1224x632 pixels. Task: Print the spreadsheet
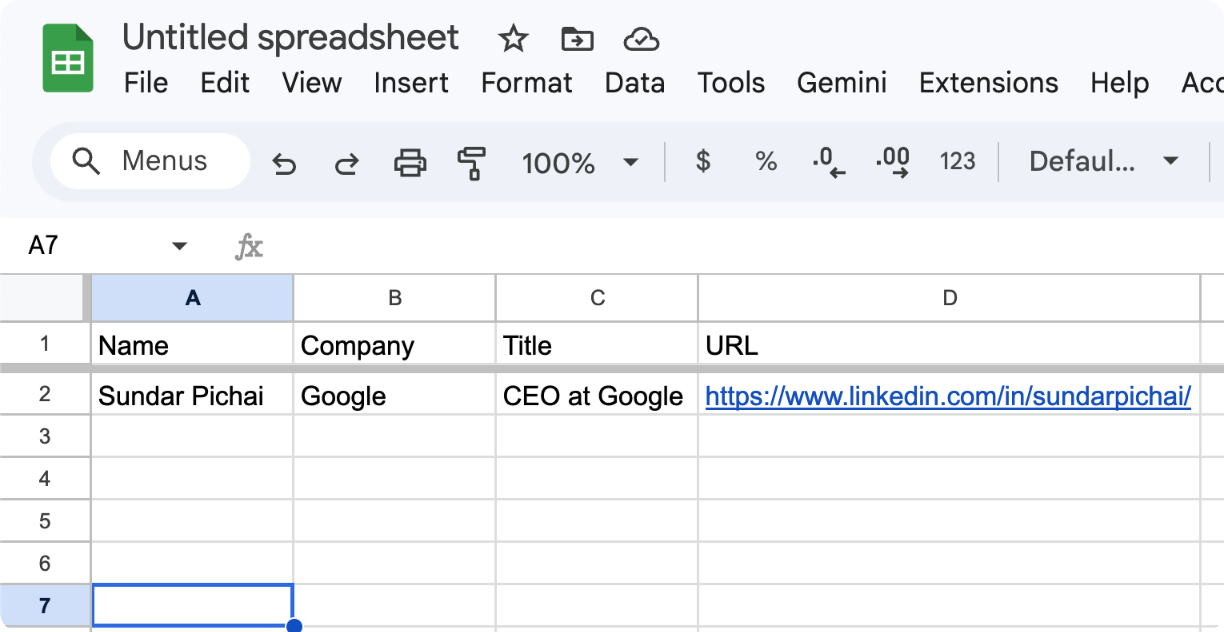point(410,162)
